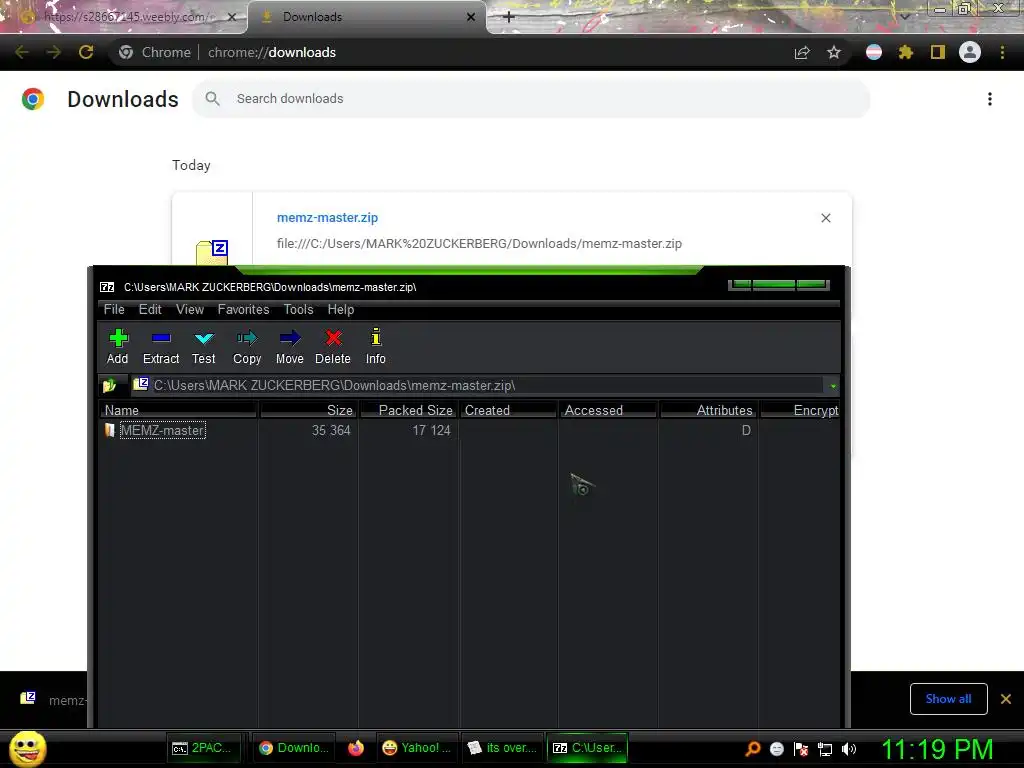Open the Tools menu in 7-Zip
The width and height of the screenshot is (1024, 768).
(x=298, y=310)
